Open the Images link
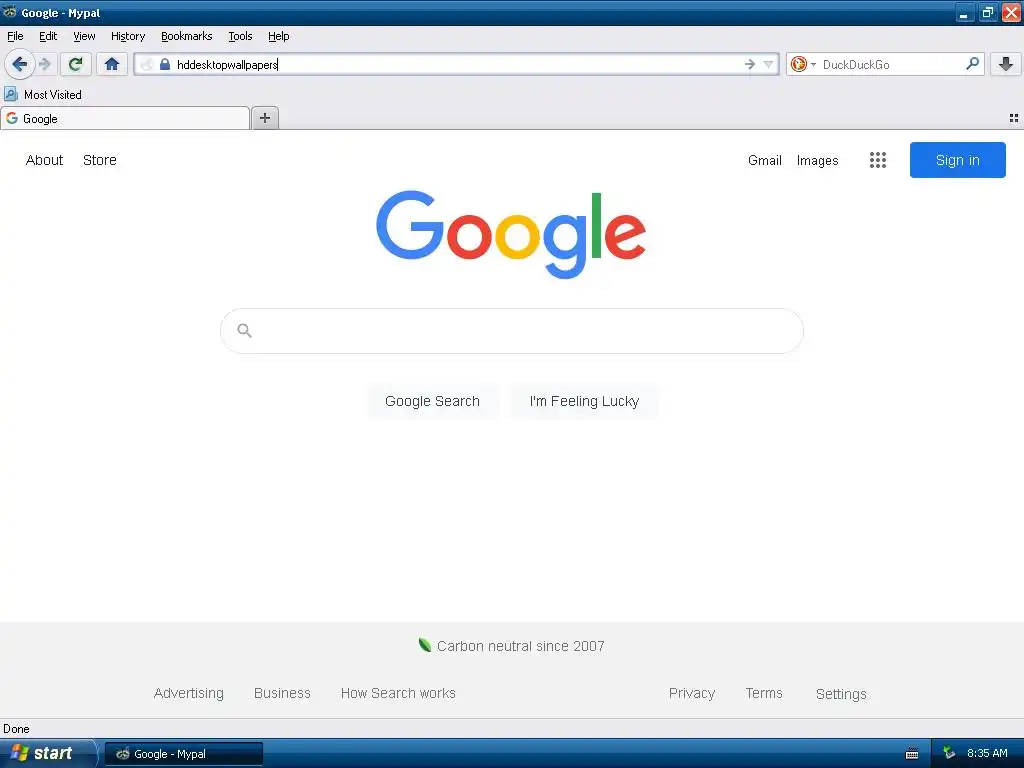This screenshot has width=1024, height=768. 818,160
